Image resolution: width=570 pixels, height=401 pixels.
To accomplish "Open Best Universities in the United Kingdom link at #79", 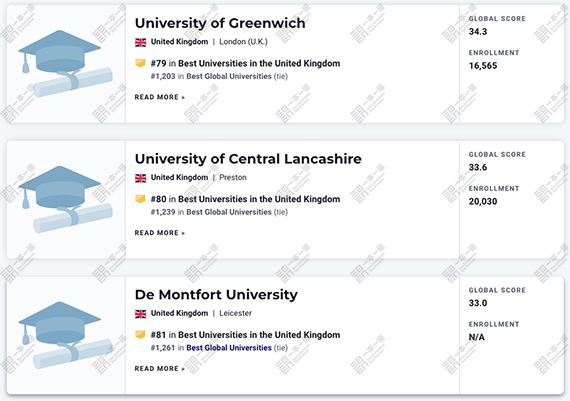I will (x=259, y=64).
